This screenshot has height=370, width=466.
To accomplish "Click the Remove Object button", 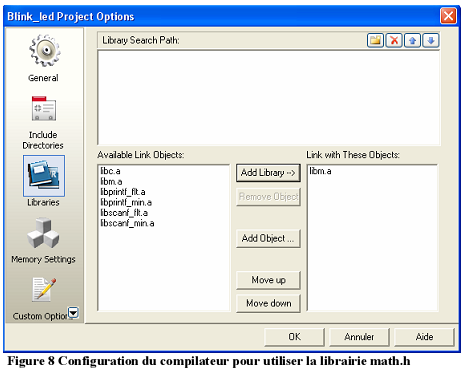I will (268, 197).
